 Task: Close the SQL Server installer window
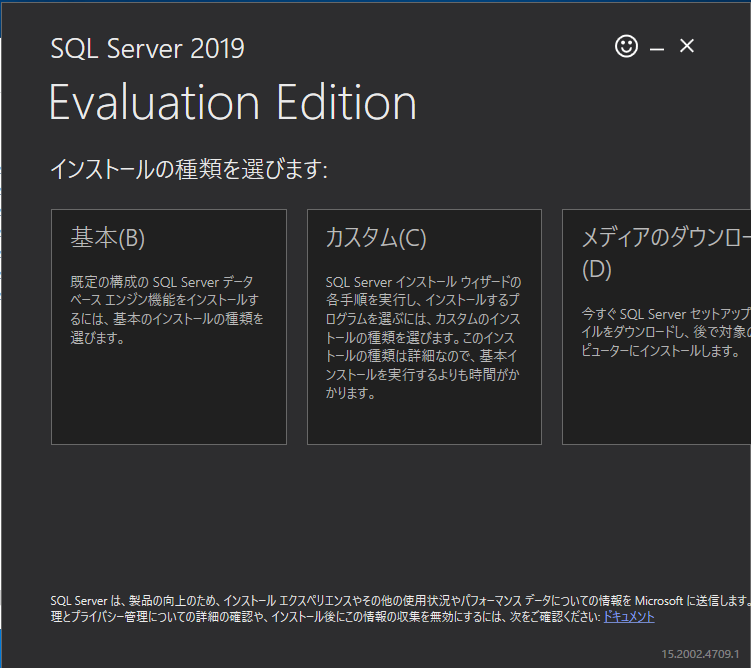[687, 46]
